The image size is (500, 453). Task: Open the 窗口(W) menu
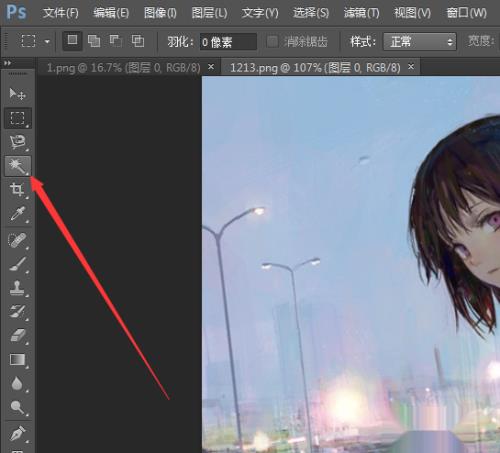(x=466, y=13)
